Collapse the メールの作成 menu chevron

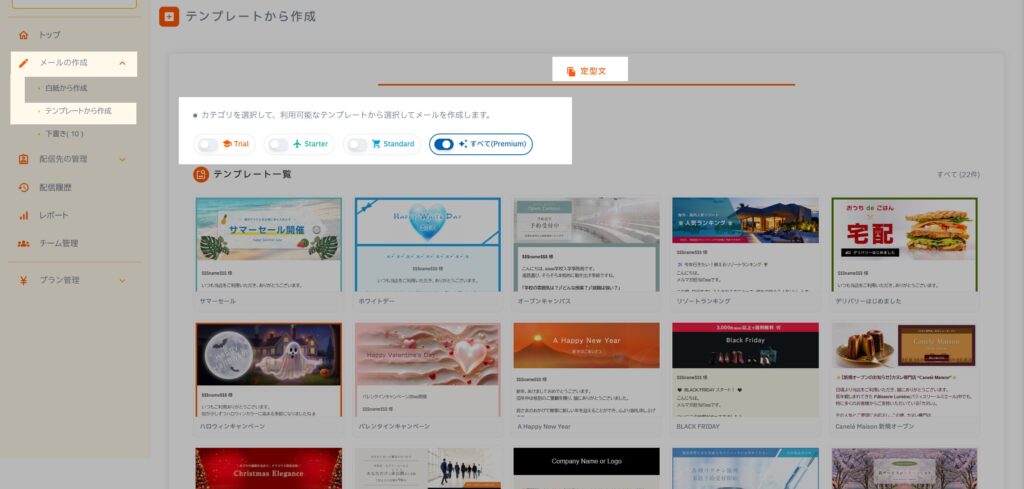pyautogui.click(x=122, y=63)
